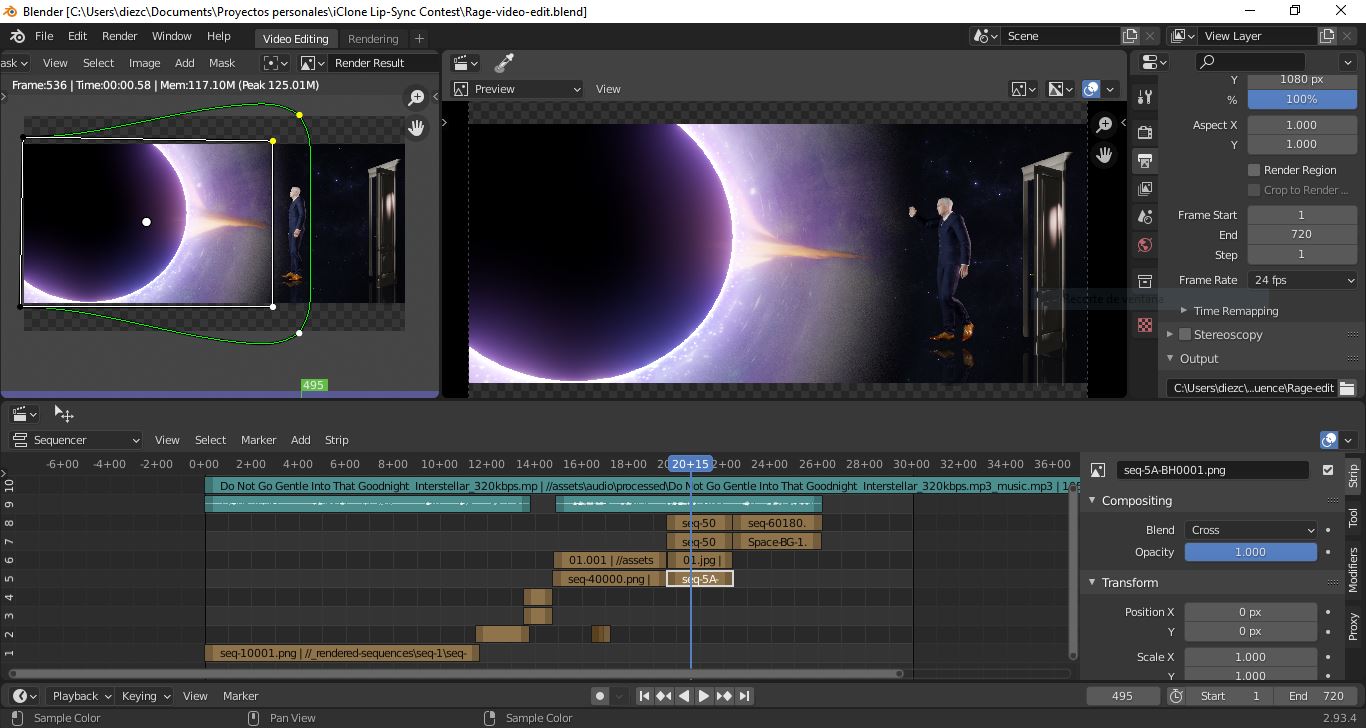Open the sequencer Add menu

pyautogui.click(x=301, y=440)
